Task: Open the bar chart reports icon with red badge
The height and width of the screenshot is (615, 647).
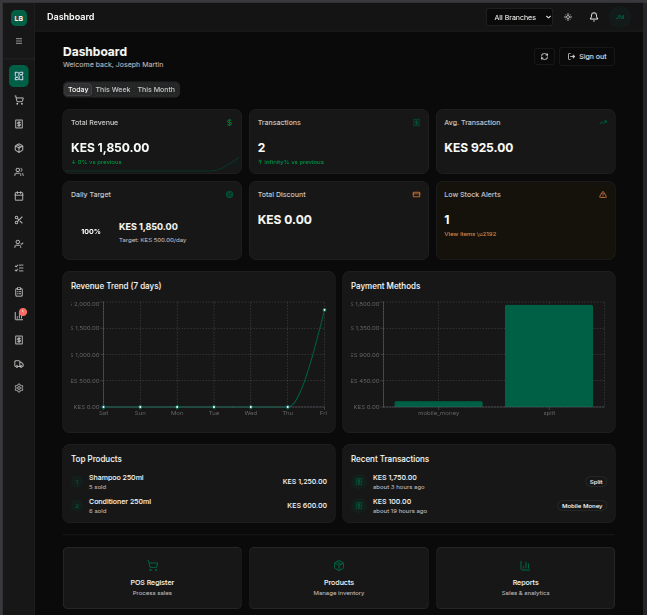Action: [19, 316]
